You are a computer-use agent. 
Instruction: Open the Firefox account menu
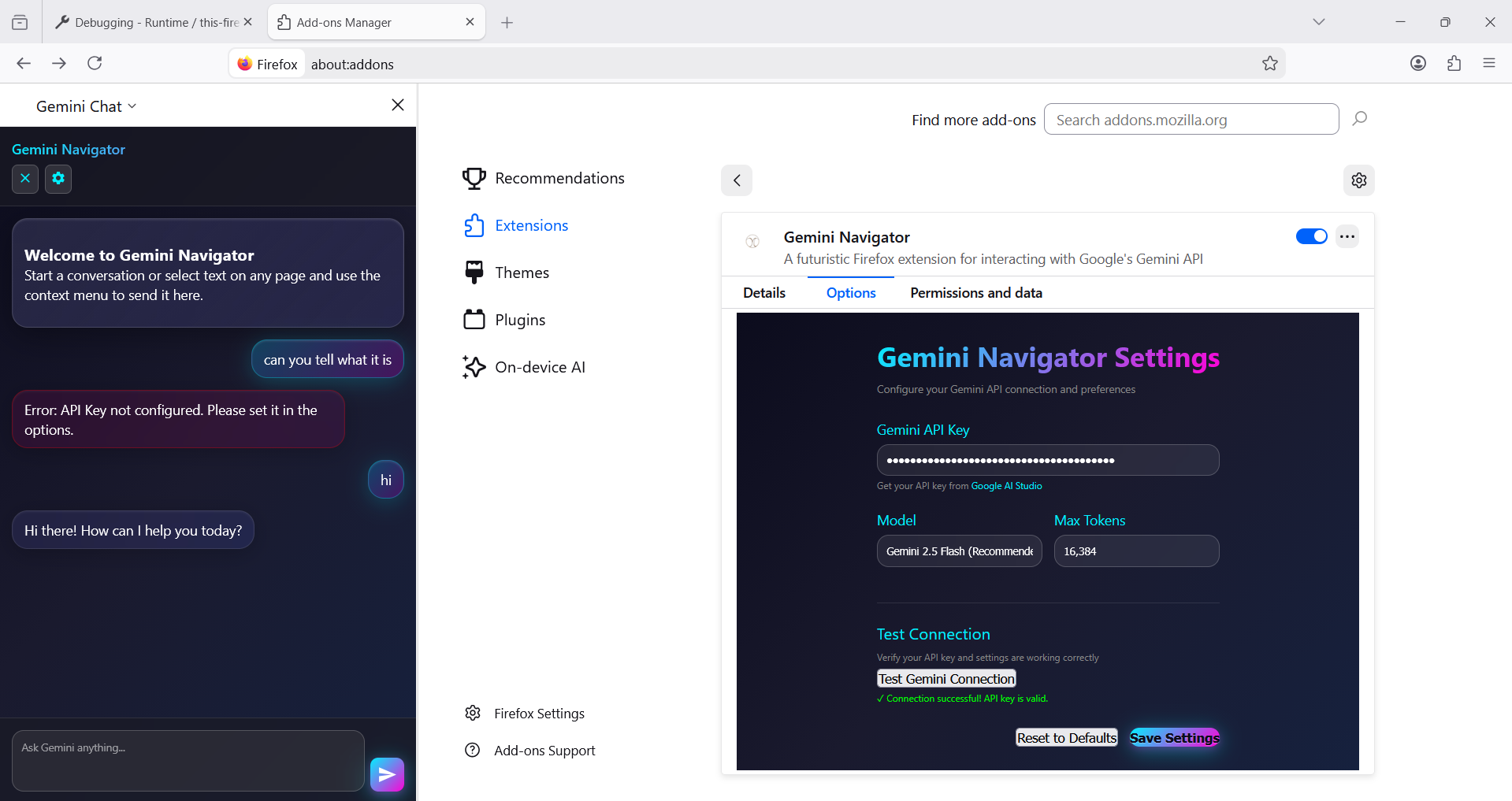(1418, 63)
